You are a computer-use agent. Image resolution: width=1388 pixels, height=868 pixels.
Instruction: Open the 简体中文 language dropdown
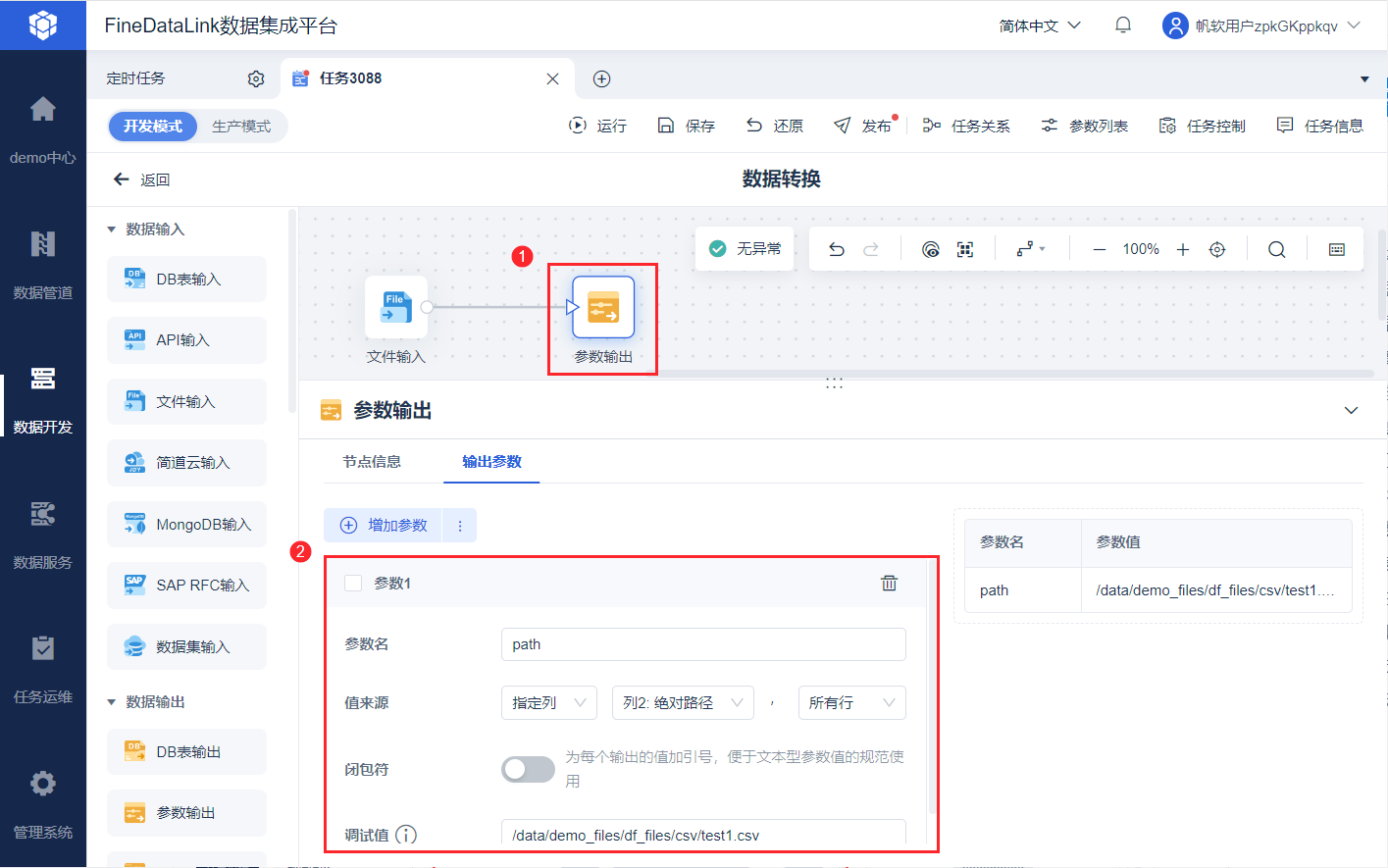pyautogui.click(x=1040, y=26)
